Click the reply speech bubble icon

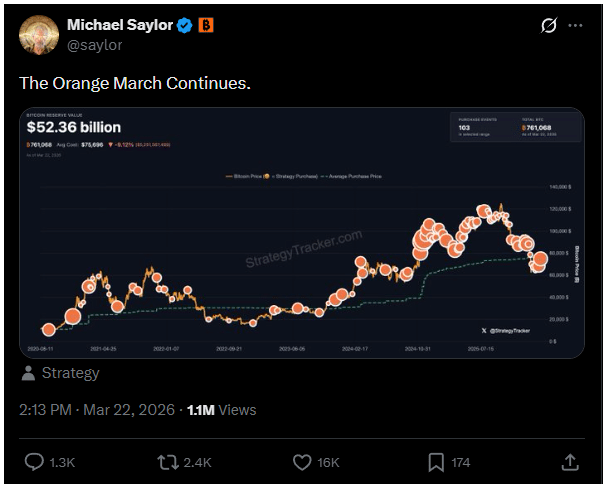34,462
